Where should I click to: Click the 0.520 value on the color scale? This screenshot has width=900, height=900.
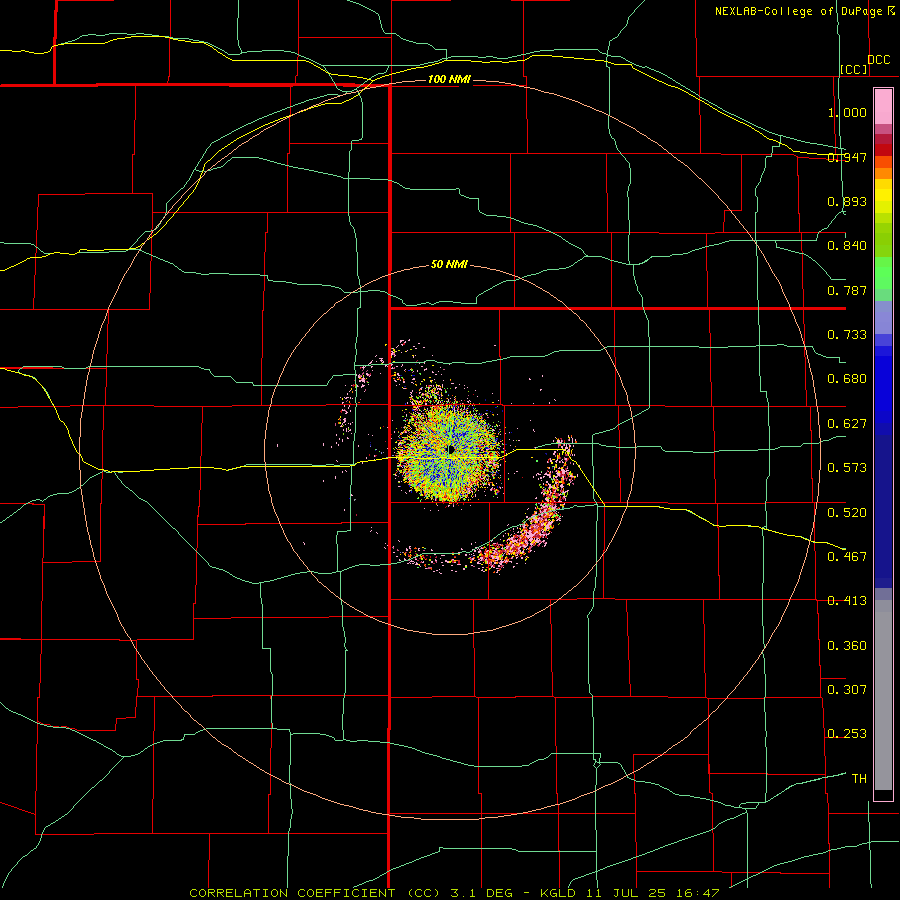pos(847,512)
